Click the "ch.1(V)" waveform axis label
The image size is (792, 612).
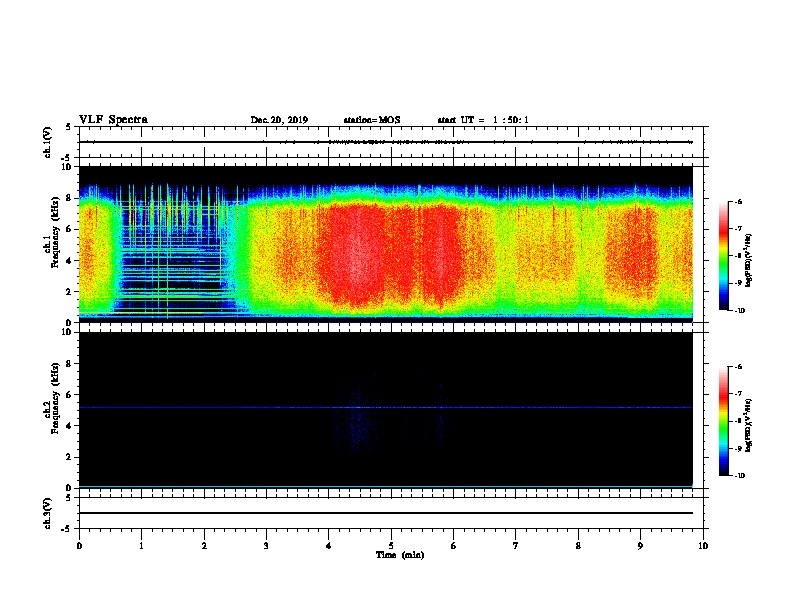(48, 142)
